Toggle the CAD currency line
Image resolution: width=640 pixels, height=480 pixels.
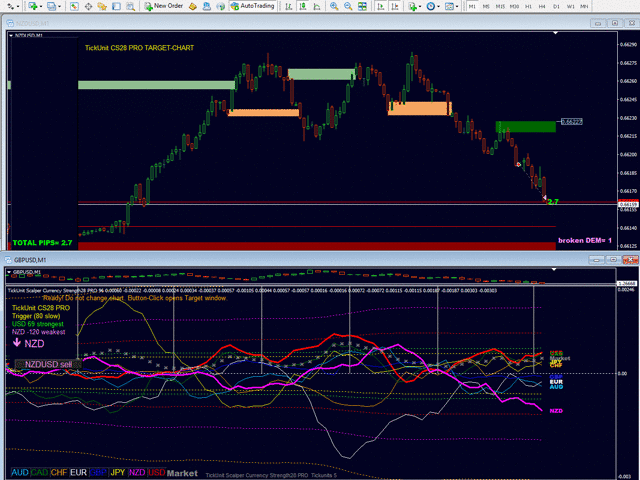[x=39, y=473]
